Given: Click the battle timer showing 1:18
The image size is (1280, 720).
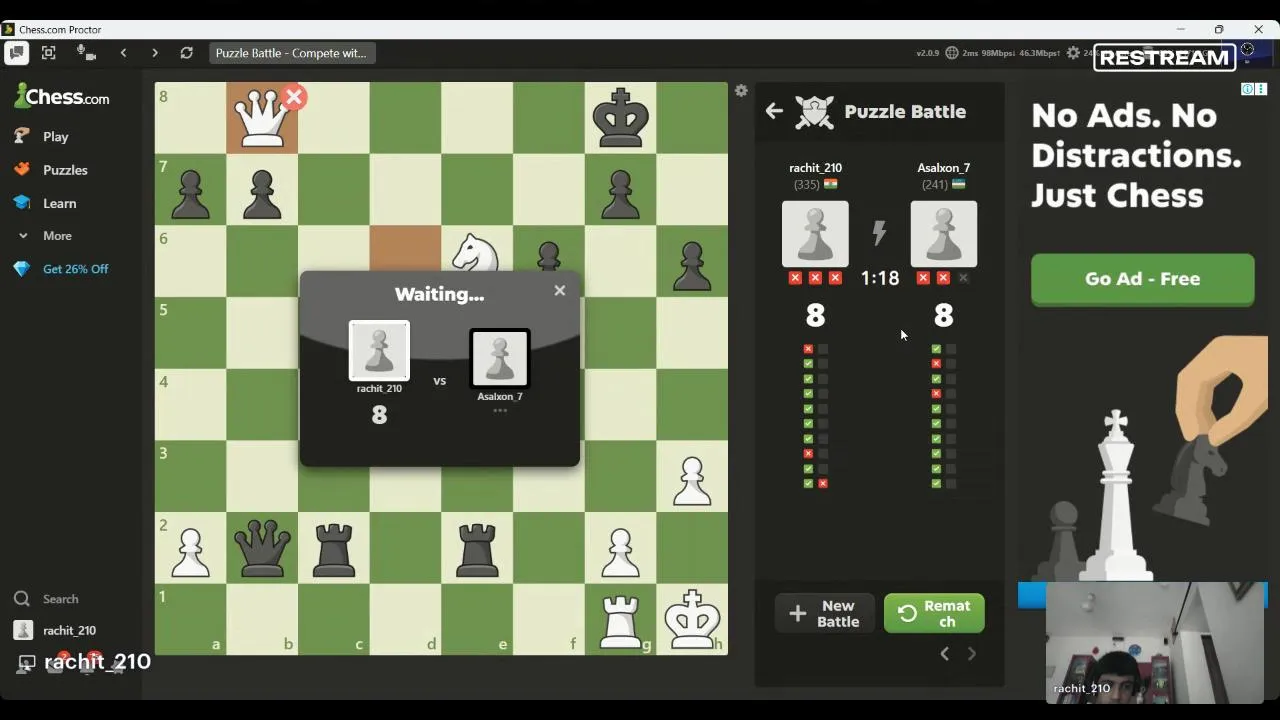Looking at the screenshot, I should [880, 278].
